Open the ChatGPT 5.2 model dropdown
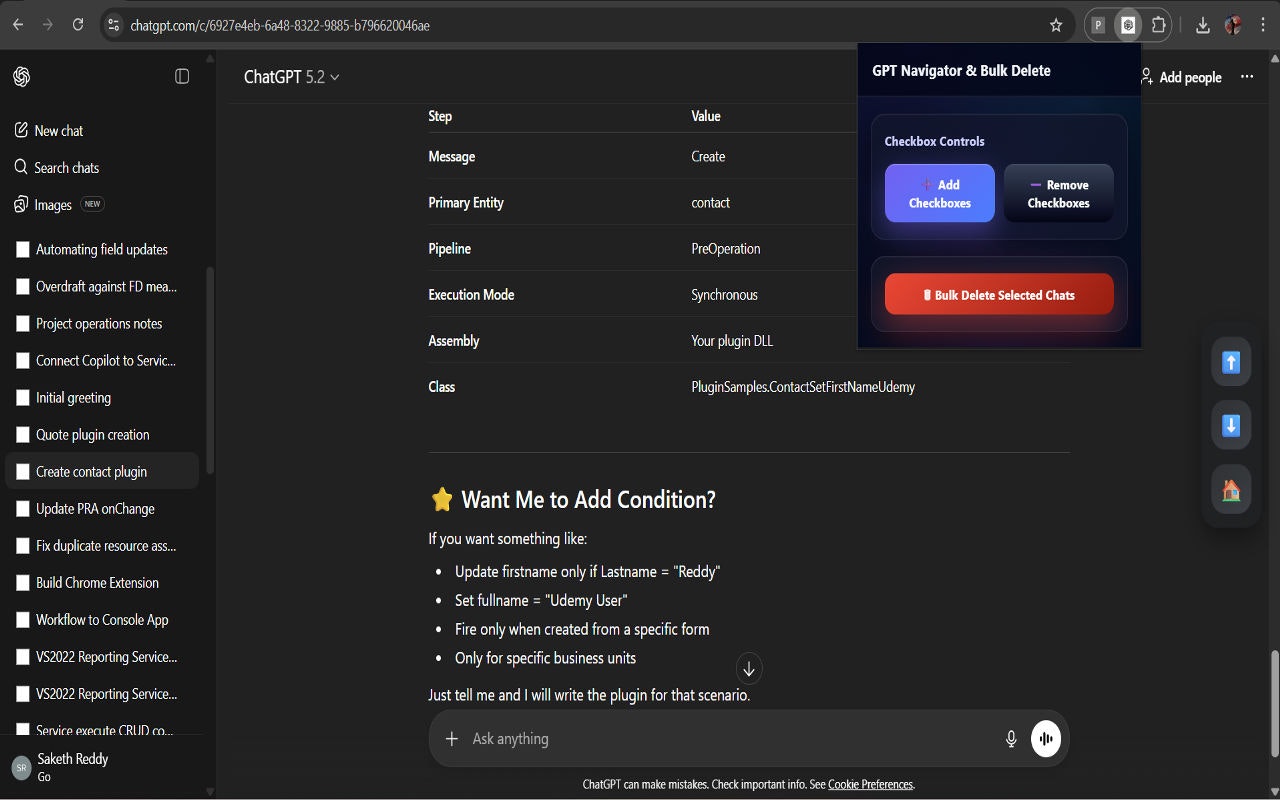This screenshot has width=1280, height=800. (x=291, y=76)
